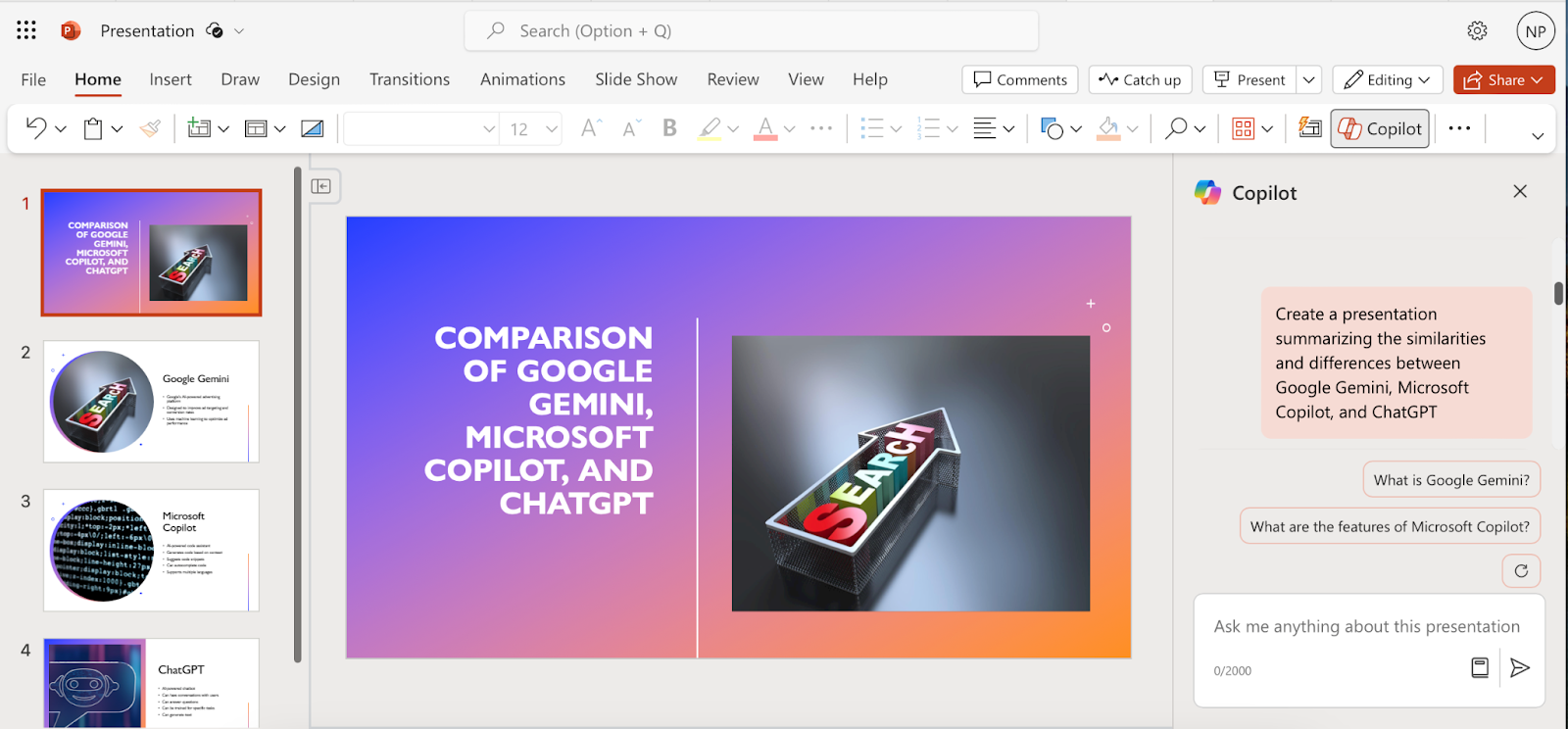
Task: Apply bulleted list formatting
Action: [x=871, y=128]
